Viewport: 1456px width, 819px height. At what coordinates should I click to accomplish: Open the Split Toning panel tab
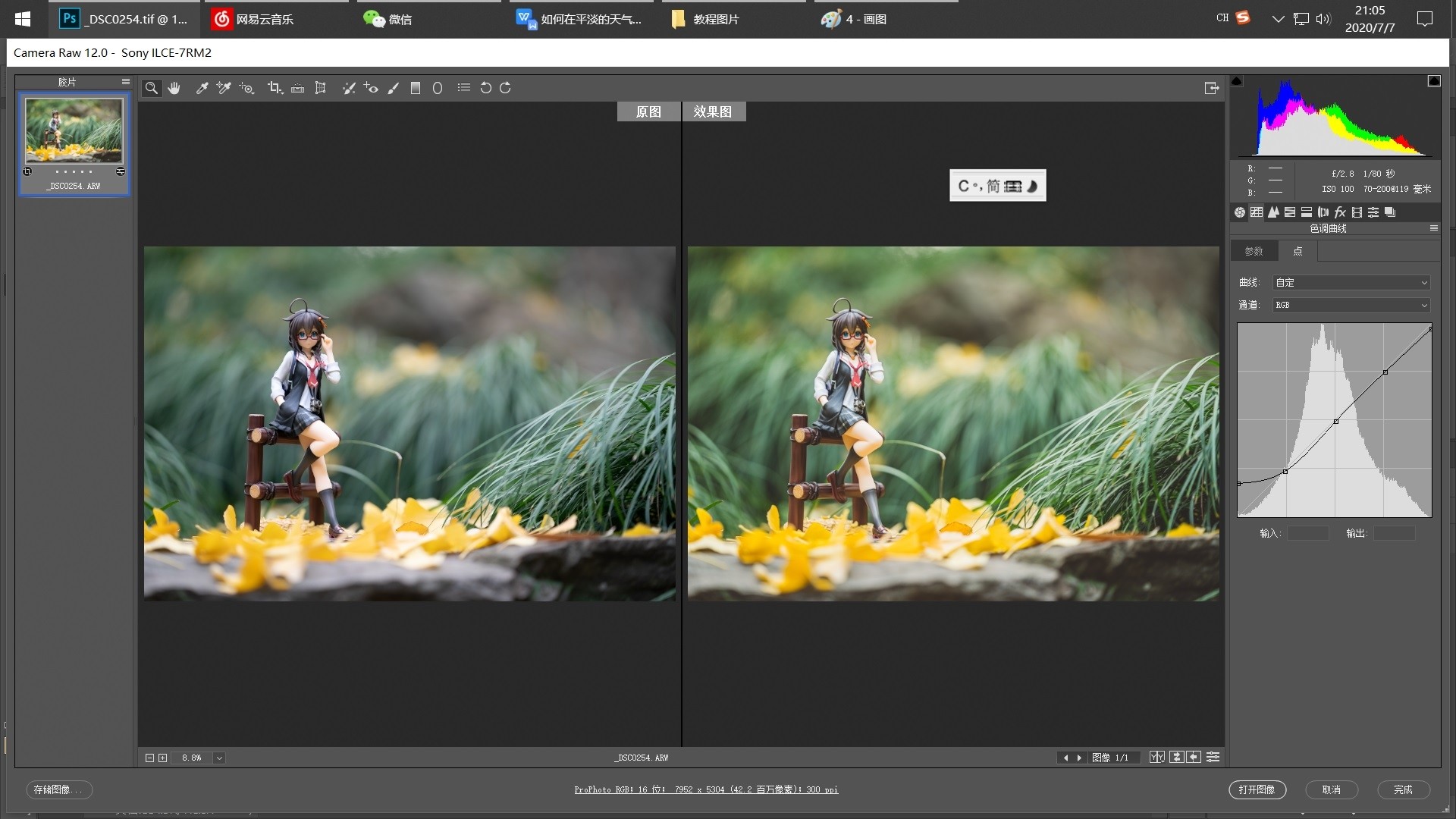click(1307, 212)
